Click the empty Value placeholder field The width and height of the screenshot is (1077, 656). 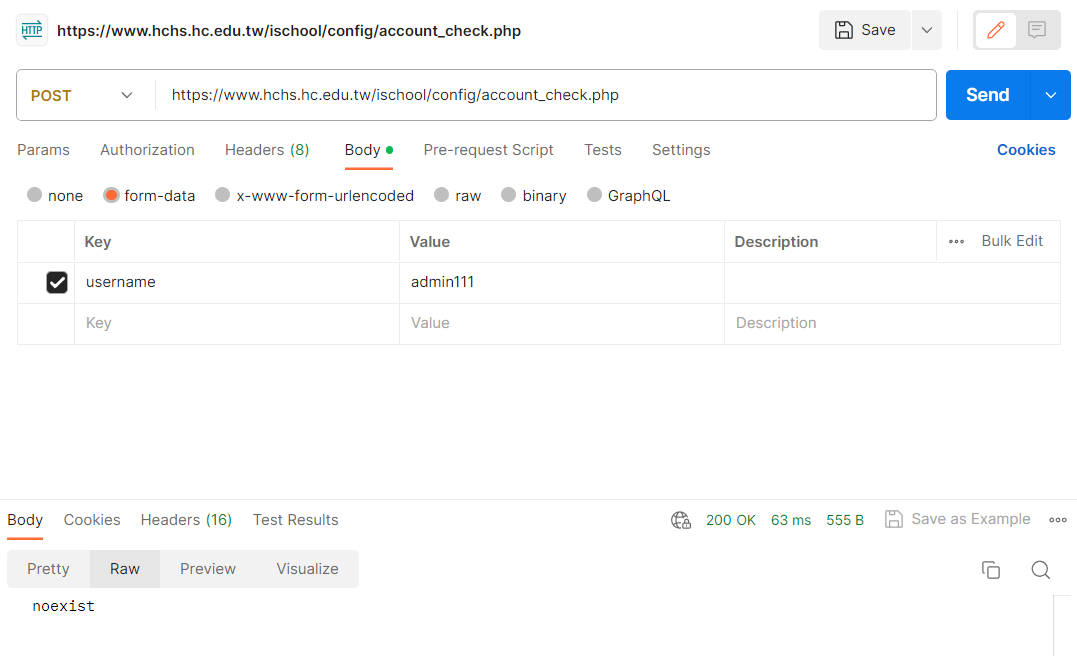click(x=562, y=324)
